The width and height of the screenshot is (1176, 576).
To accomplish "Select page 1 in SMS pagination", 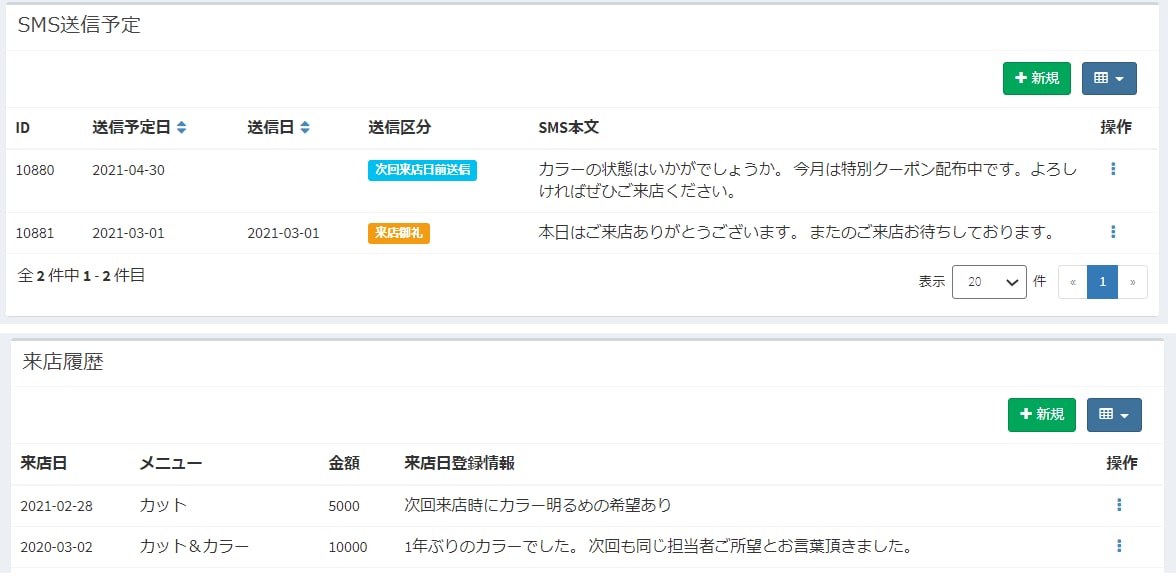I will click(x=1102, y=282).
